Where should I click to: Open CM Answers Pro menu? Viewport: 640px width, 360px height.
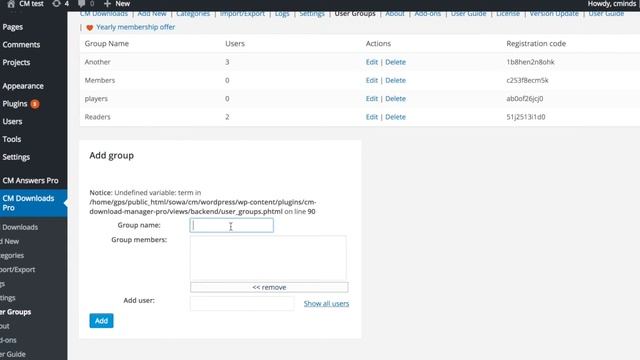pyautogui.click(x=30, y=180)
